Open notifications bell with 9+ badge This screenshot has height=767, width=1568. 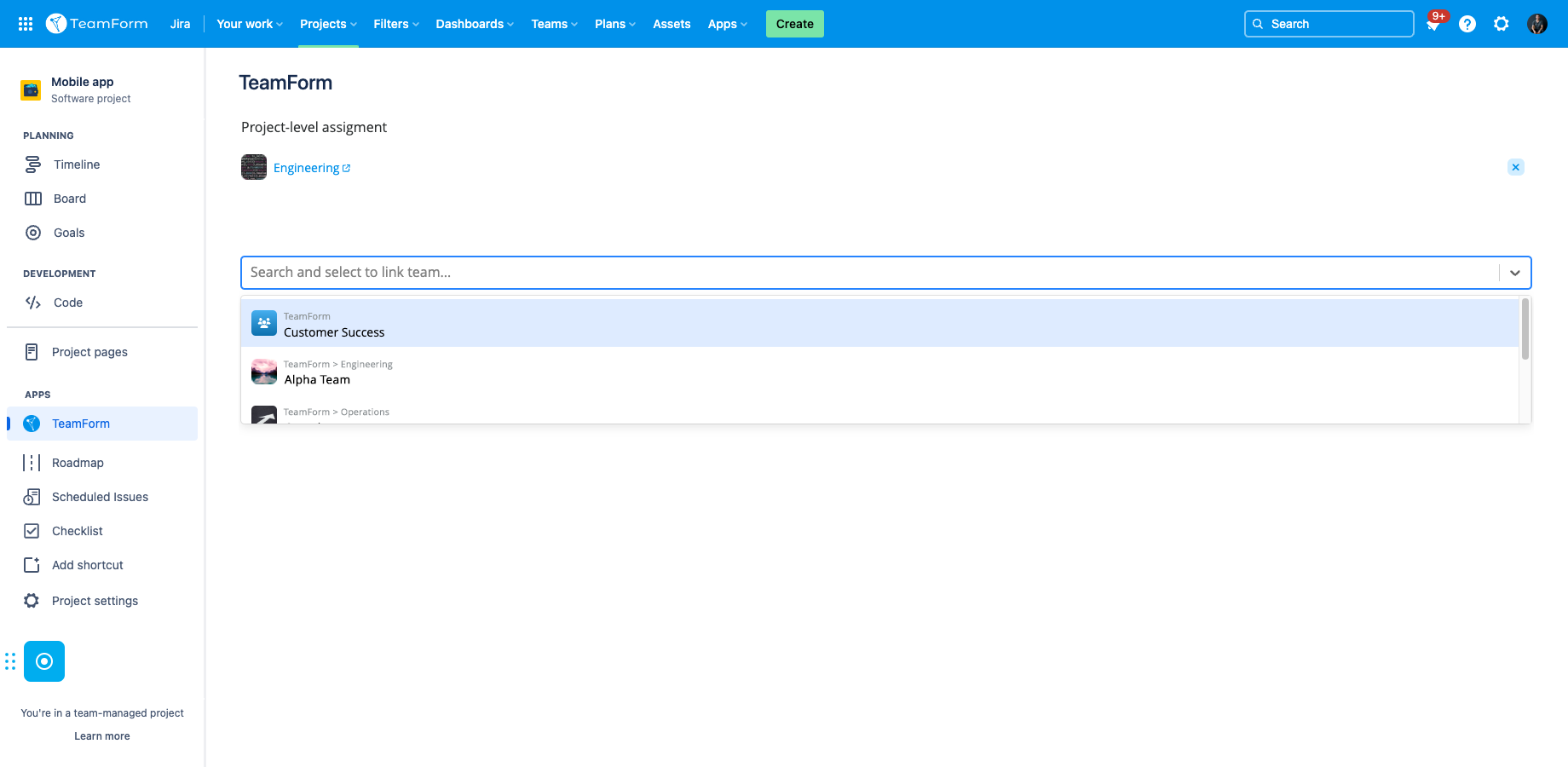pos(1433,24)
